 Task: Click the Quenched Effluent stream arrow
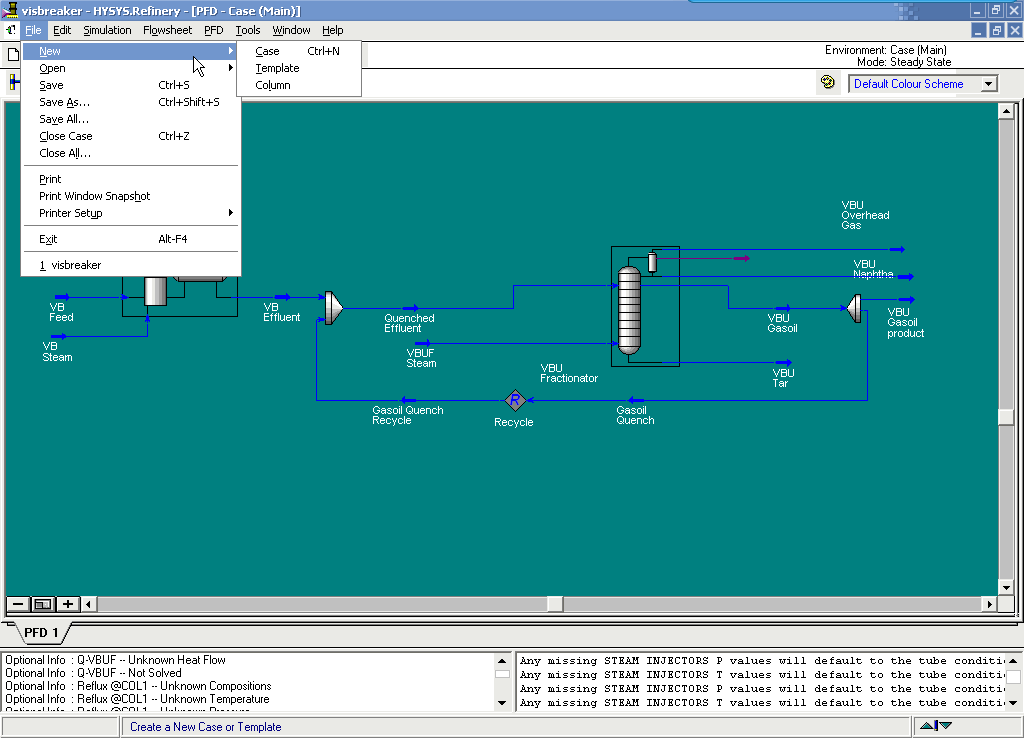pyautogui.click(x=411, y=308)
